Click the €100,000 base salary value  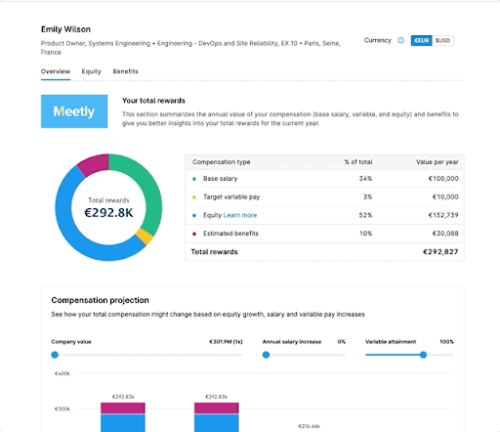[443, 179]
